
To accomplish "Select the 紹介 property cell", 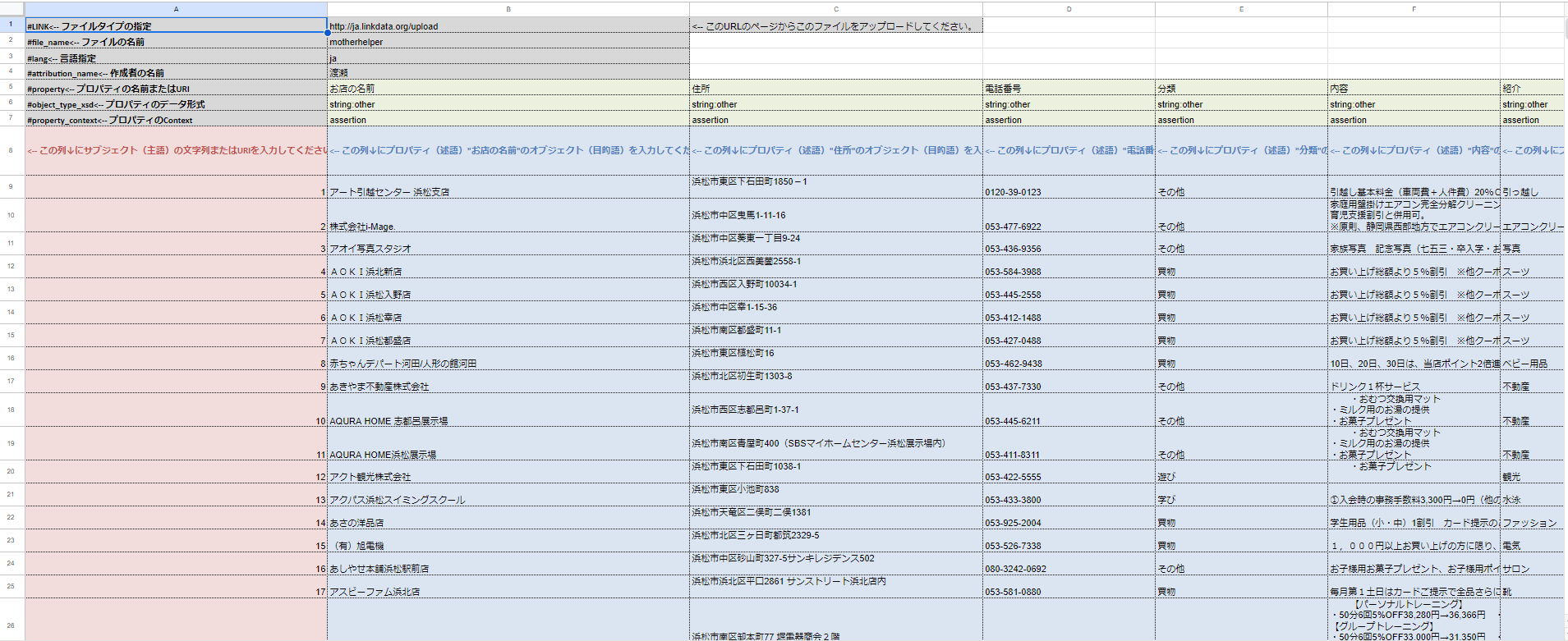I will pos(1534,88).
